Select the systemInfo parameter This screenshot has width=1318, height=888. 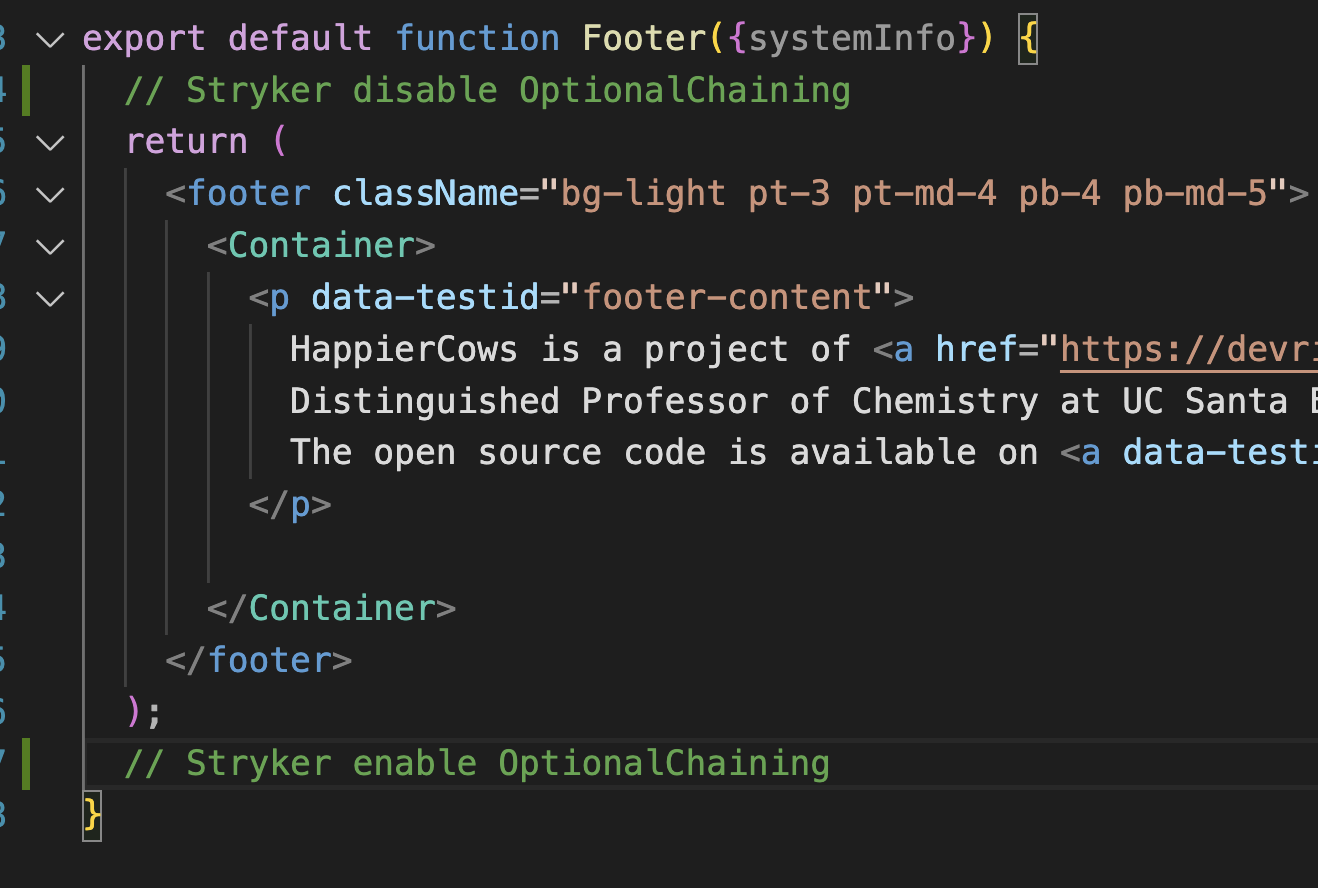[x=851, y=39]
